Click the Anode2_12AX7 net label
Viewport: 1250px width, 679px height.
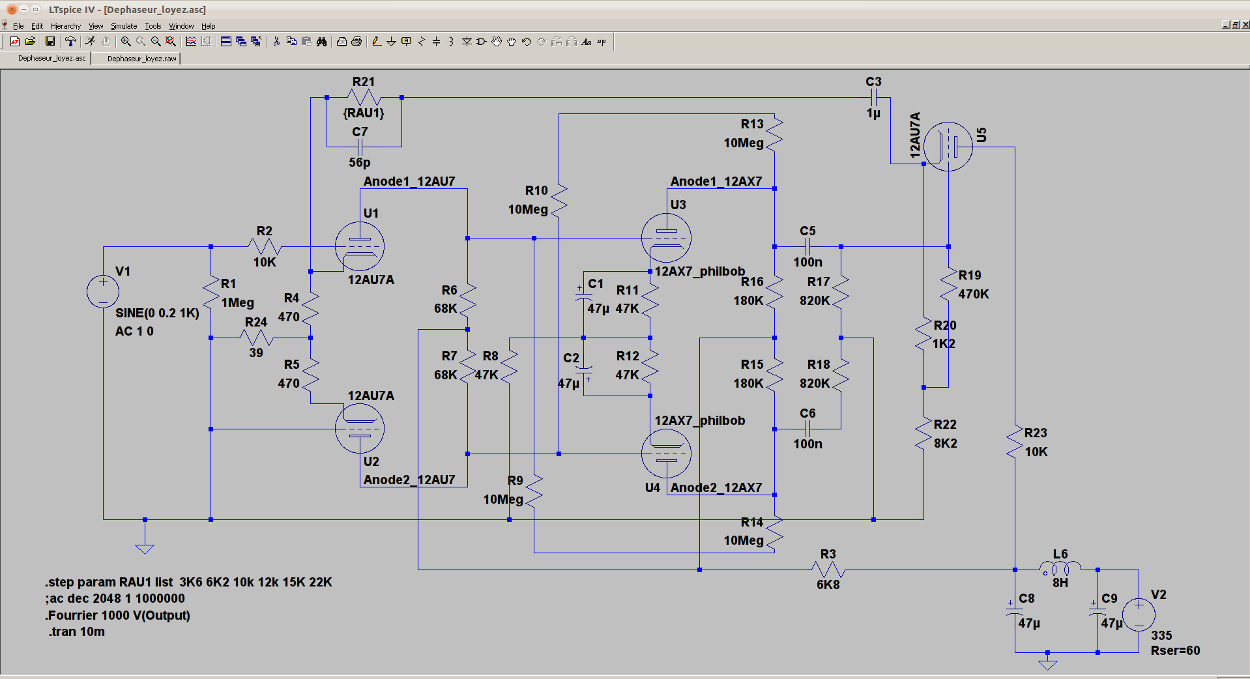coord(716,488)
